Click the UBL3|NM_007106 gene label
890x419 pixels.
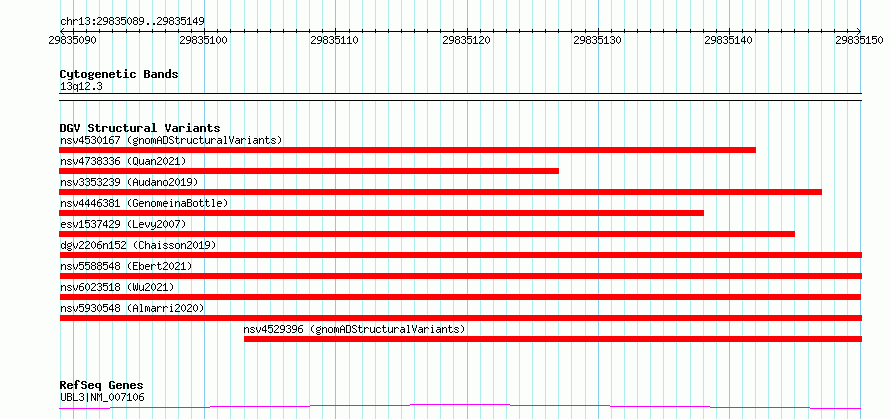[102, 397]
